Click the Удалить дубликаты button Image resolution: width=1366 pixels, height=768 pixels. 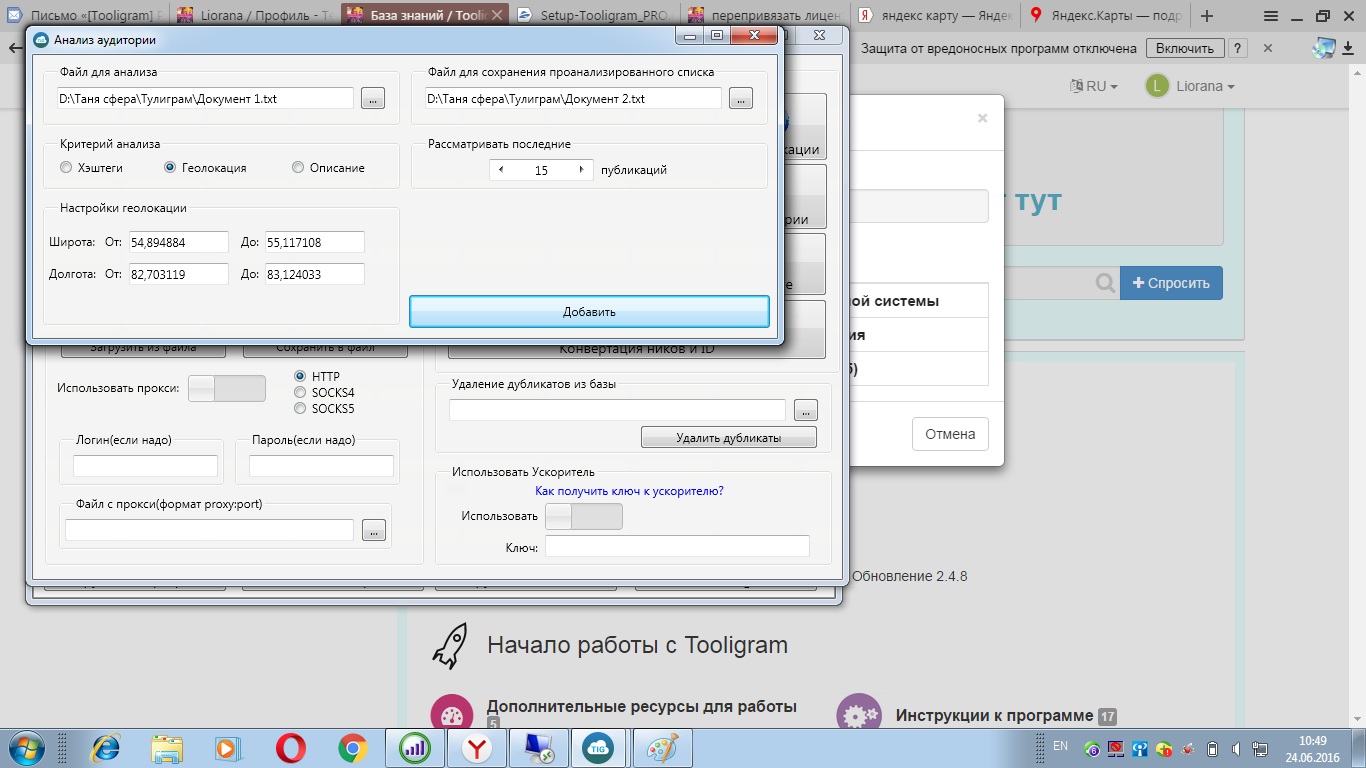tap(728, 438)
